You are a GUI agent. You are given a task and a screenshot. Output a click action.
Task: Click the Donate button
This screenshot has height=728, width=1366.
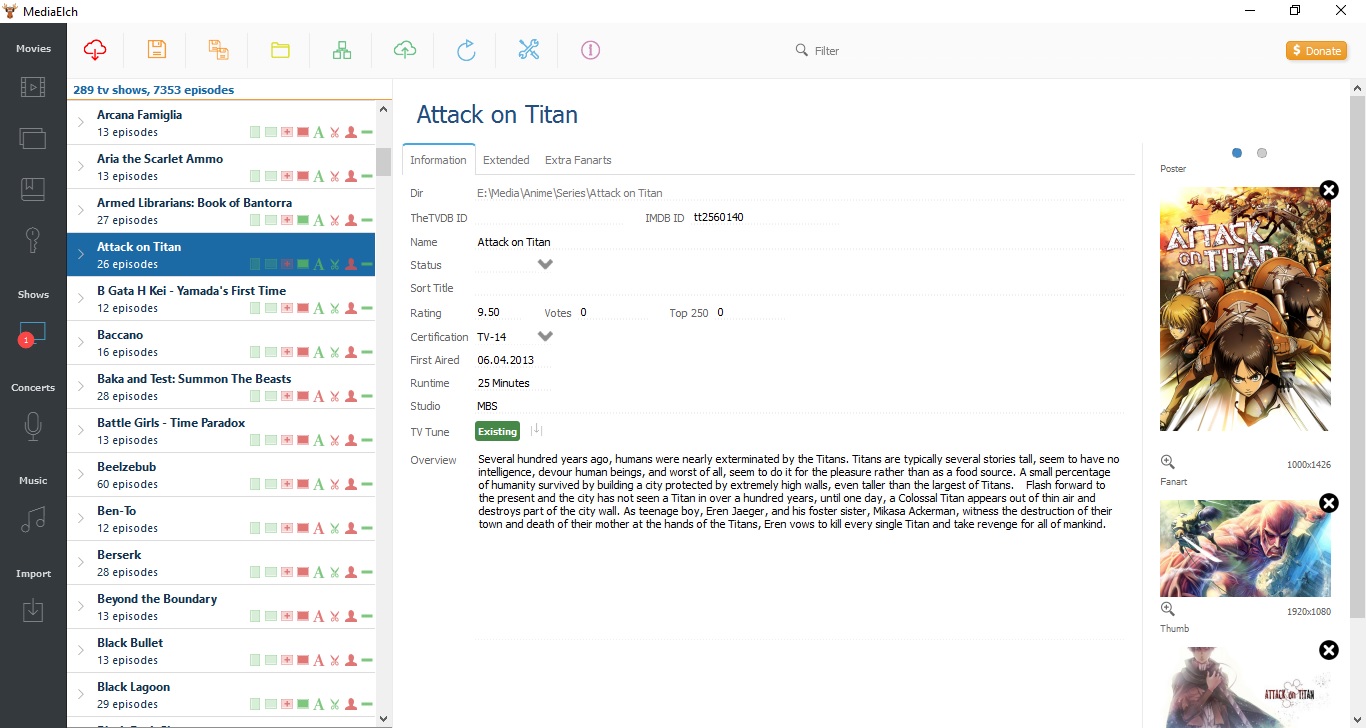pos(1316,50)
